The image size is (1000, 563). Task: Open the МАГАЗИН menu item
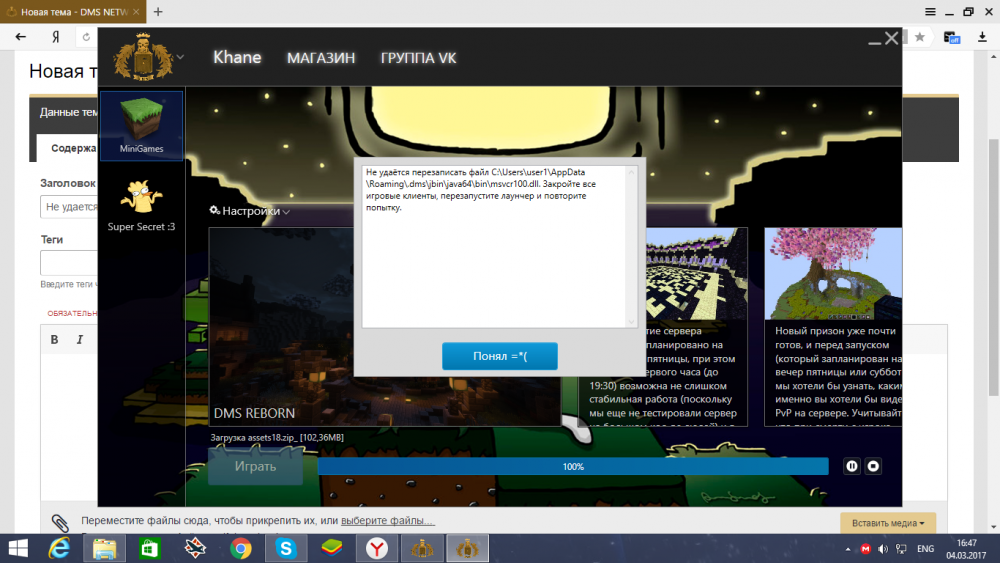click(321, 58)
